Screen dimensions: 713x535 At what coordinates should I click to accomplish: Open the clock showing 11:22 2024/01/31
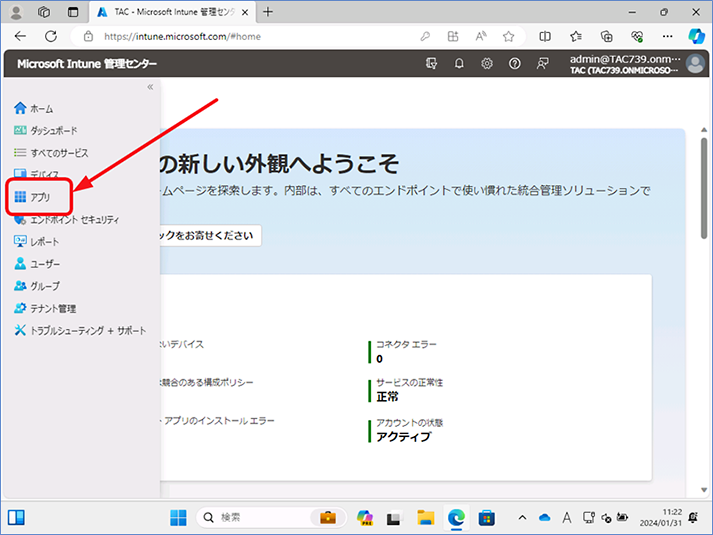(x=661, y=517)
